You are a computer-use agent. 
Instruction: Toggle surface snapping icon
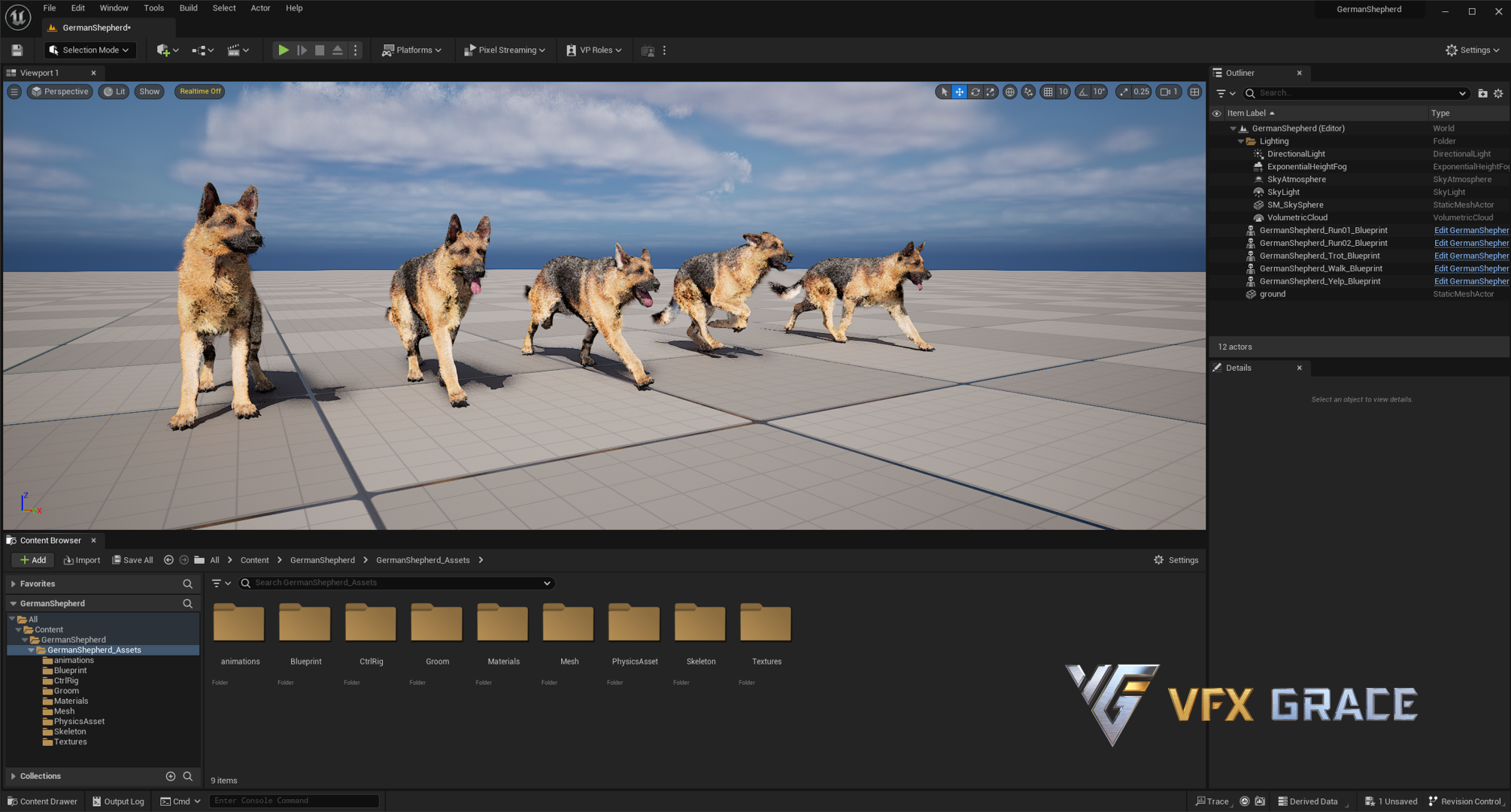[1028, 92]
